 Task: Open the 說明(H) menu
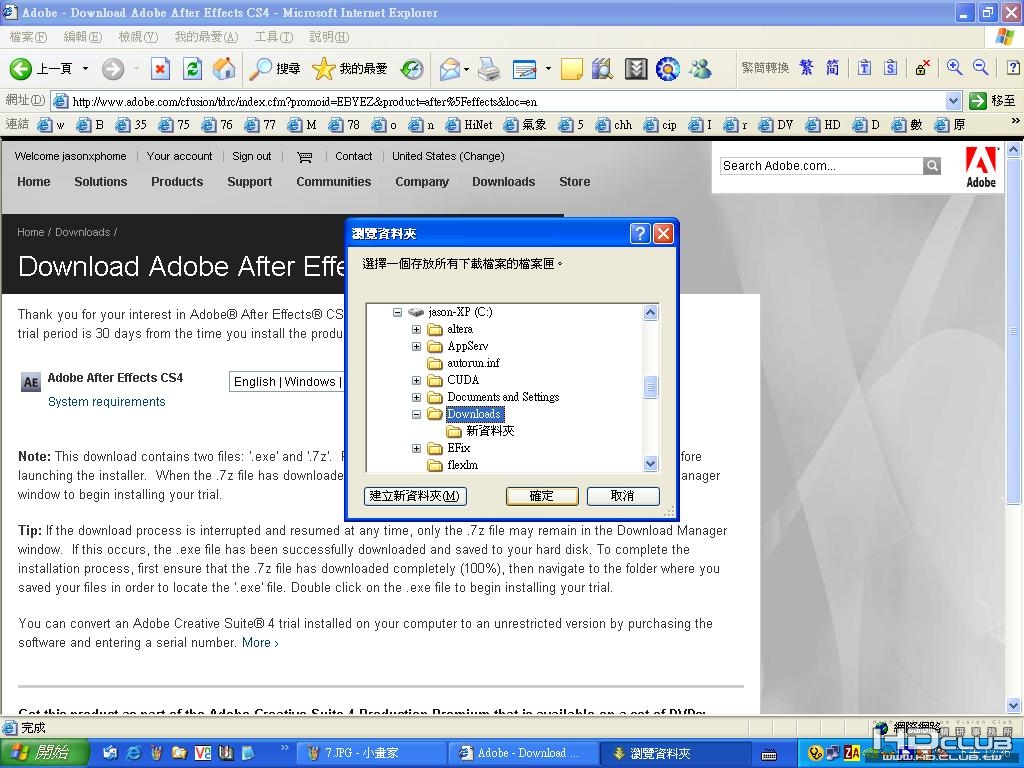point(329,37)
